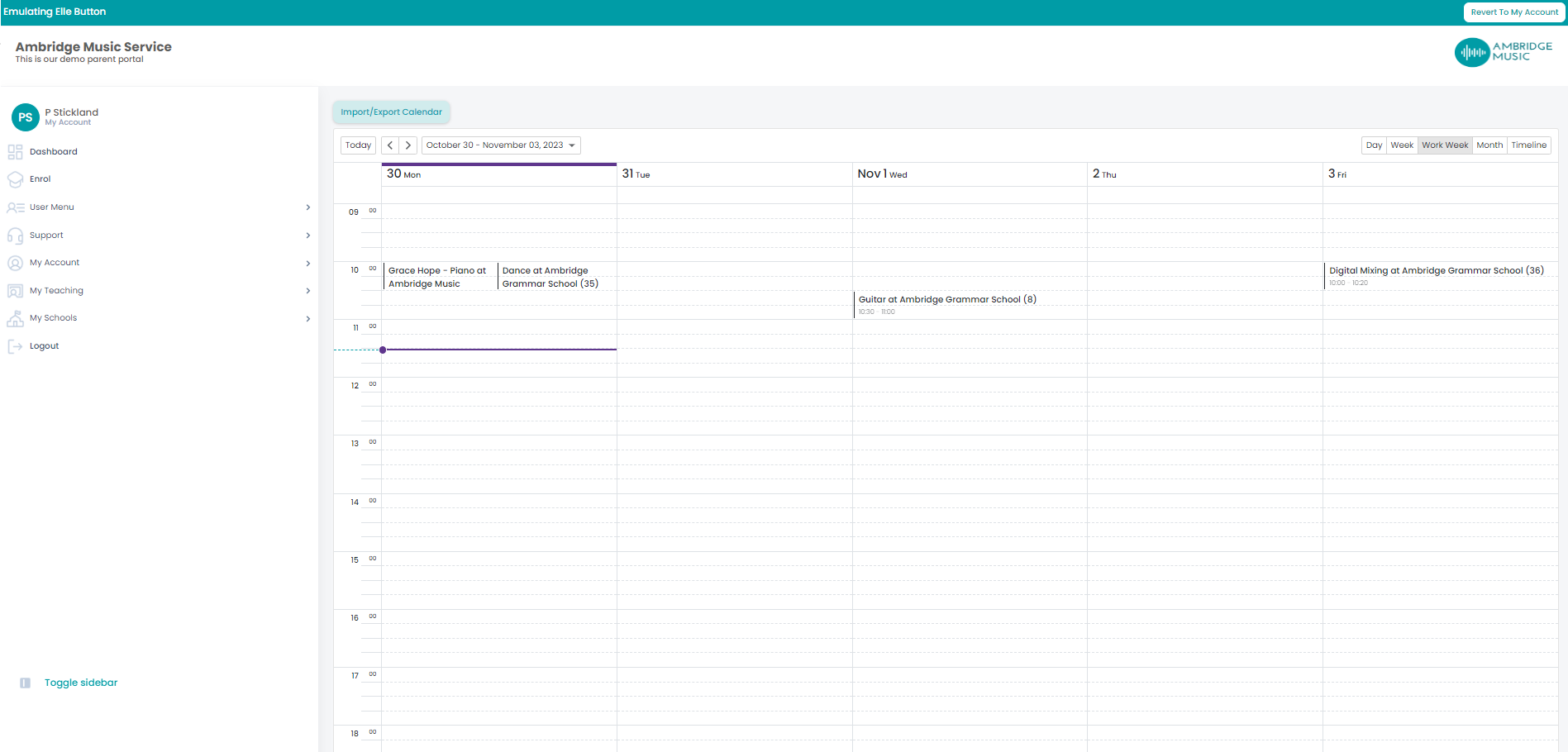Screen dimensions: 1568x752
Task: Open the date range dropdown
Action: pyautogui.click(x=501, y=145)
